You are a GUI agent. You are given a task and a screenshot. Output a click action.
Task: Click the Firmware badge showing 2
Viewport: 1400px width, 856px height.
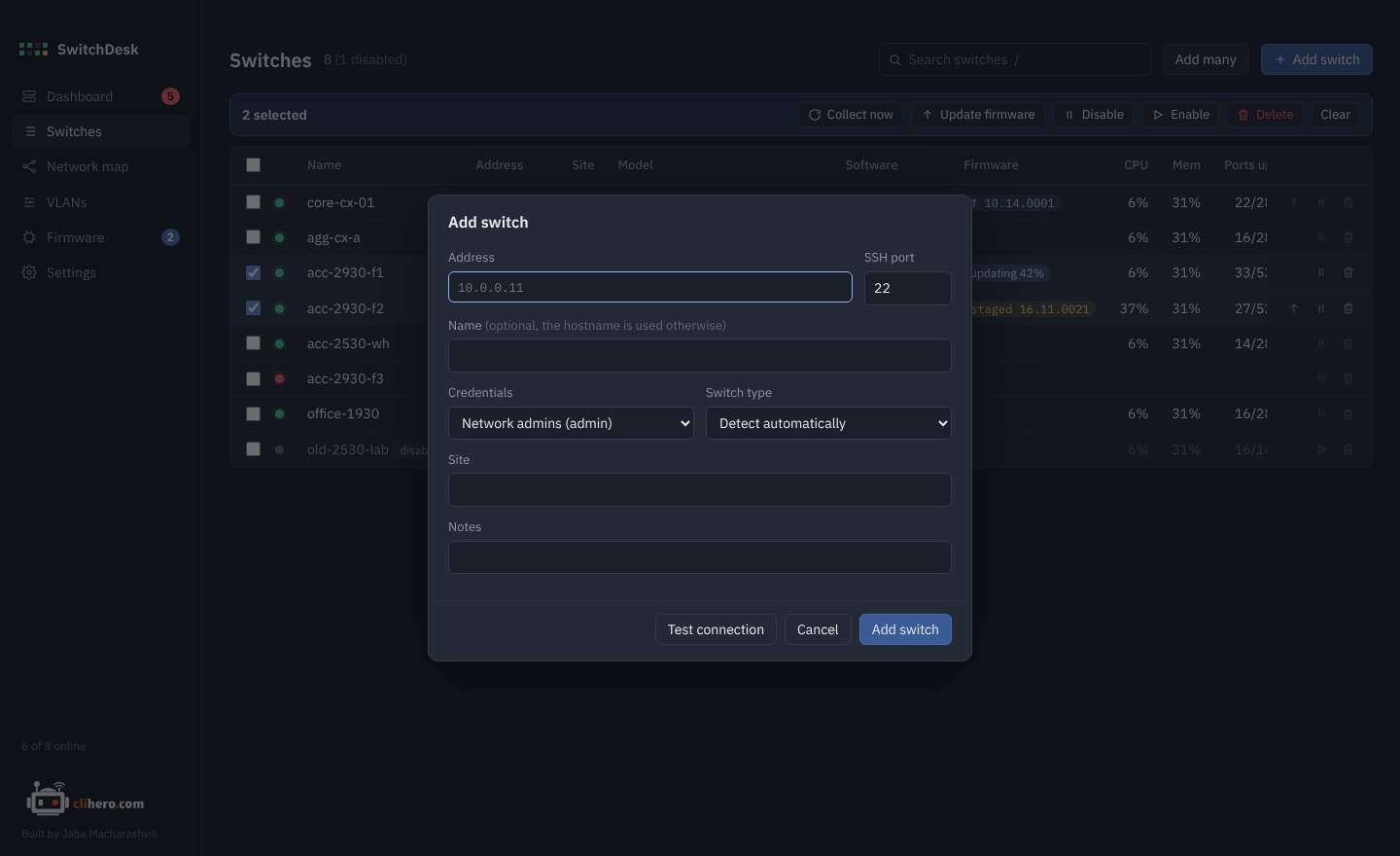[x=170, y=237]
